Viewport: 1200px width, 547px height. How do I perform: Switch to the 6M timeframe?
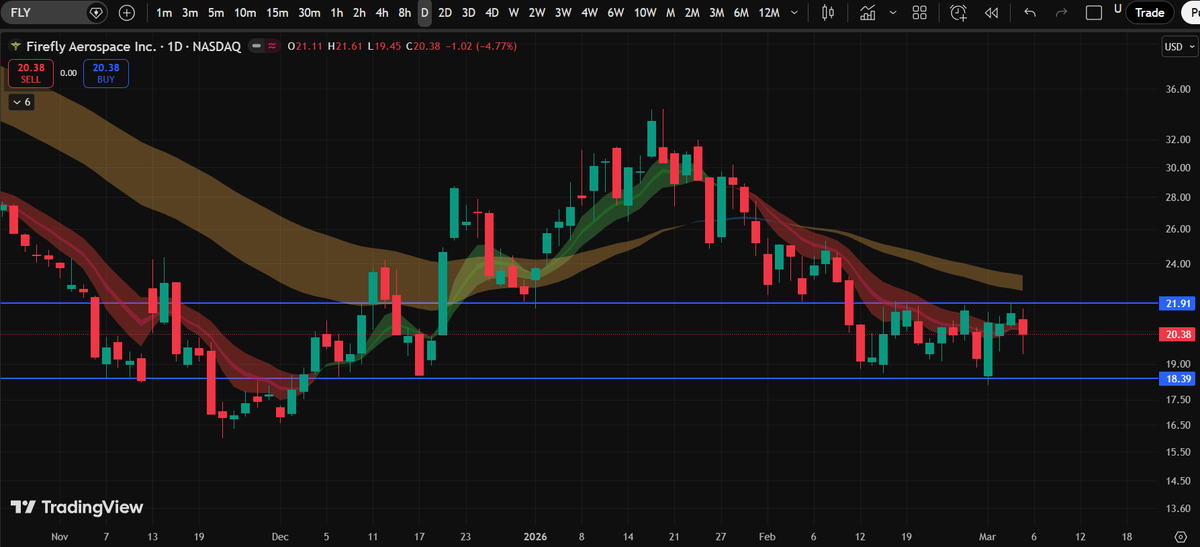coord(741,13)
